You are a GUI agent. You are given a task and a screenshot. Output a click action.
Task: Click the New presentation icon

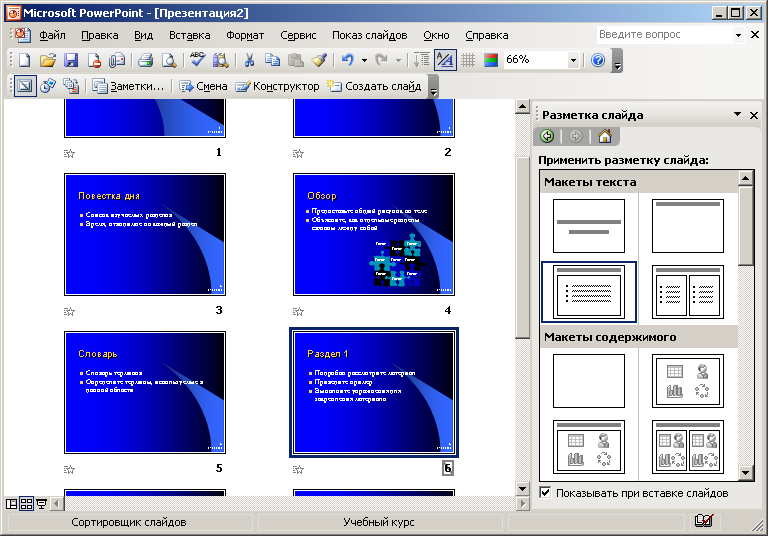coord(24,60)
